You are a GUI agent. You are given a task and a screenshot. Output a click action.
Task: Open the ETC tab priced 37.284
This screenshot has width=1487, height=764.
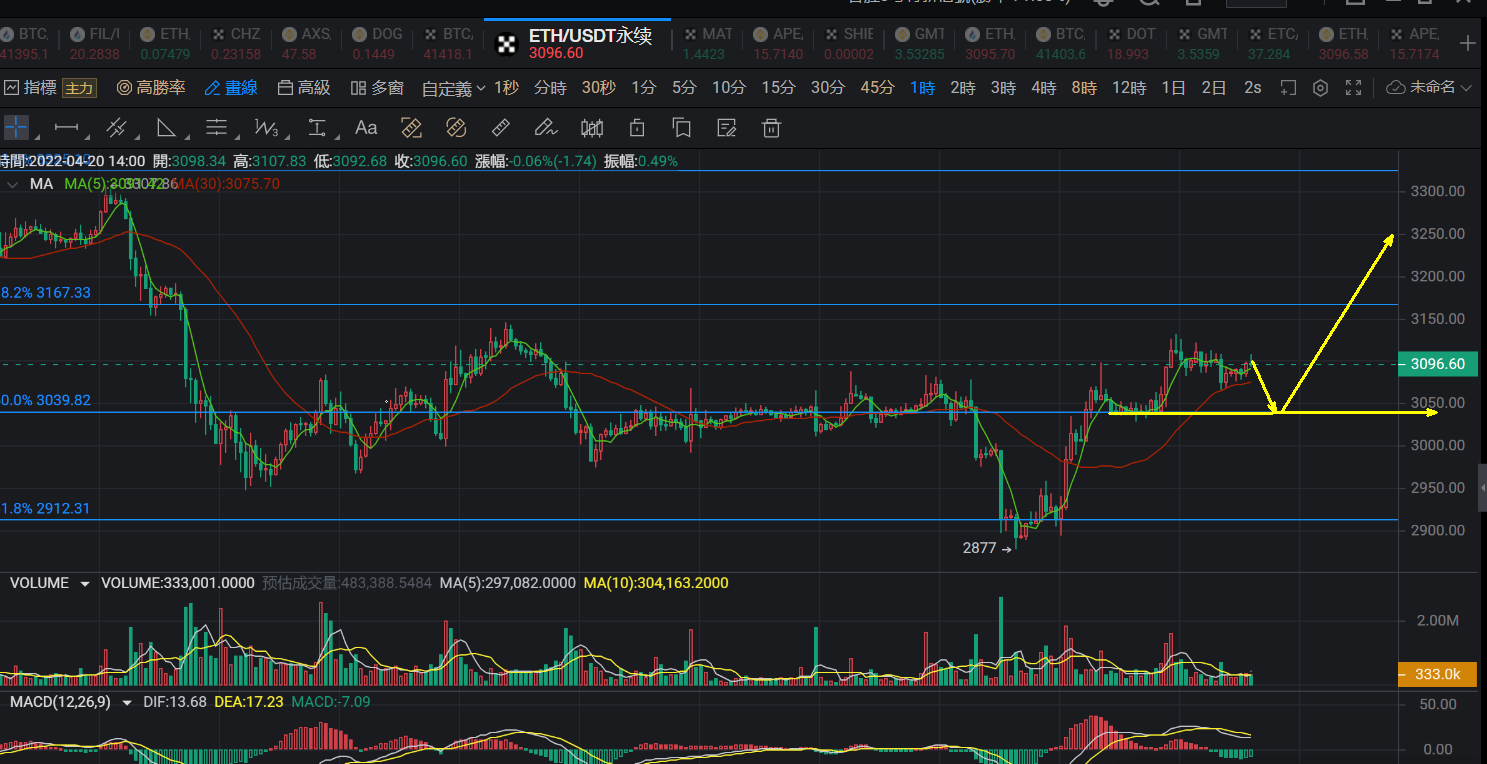[x=1273, y=43]
